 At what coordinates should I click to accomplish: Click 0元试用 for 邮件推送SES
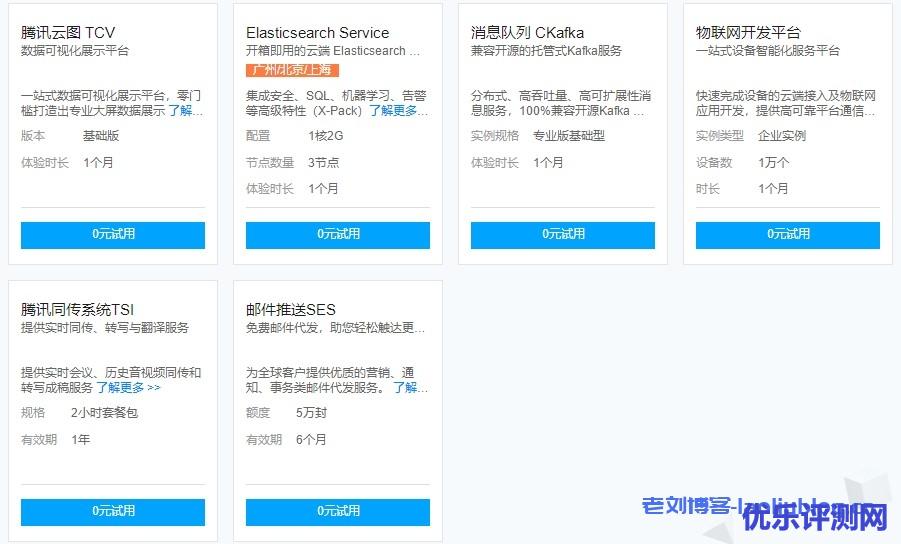coord(338,511)
